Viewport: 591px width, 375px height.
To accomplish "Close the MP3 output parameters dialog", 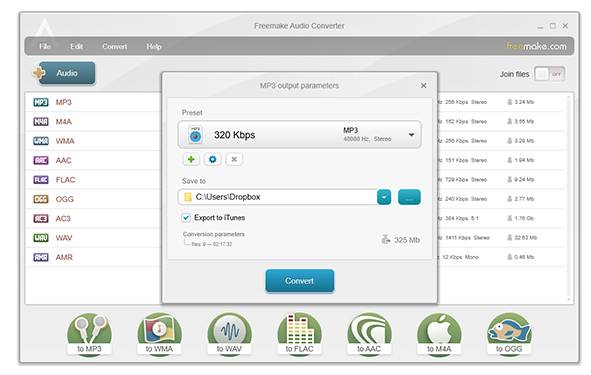I will (423, 86).
